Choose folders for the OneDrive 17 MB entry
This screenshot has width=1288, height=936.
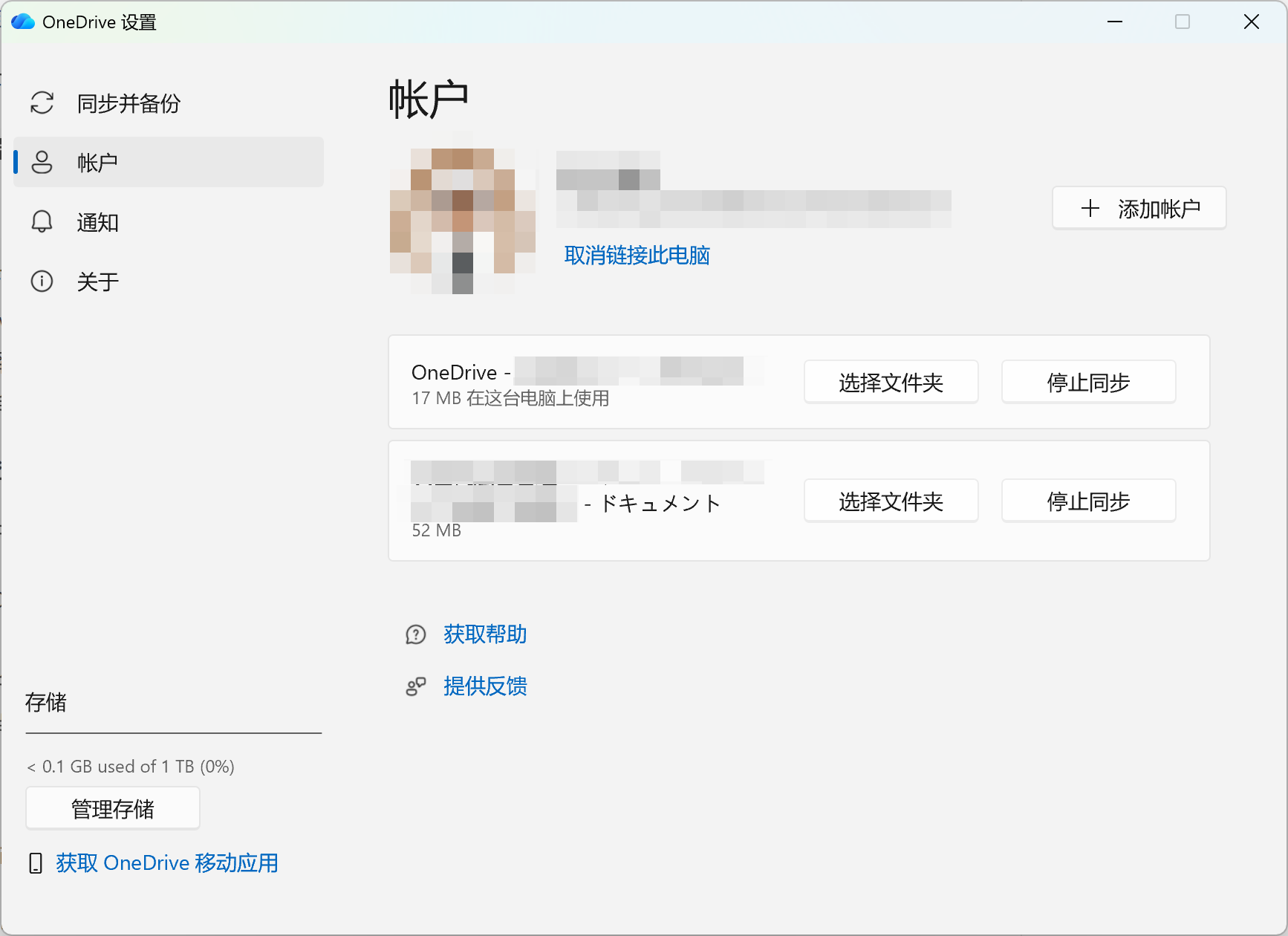click(891, 382)
